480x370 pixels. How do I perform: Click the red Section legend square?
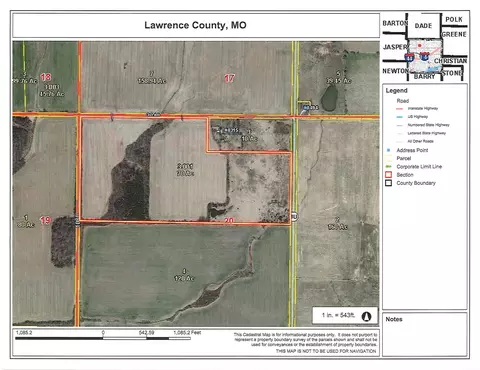pos(388,175)
